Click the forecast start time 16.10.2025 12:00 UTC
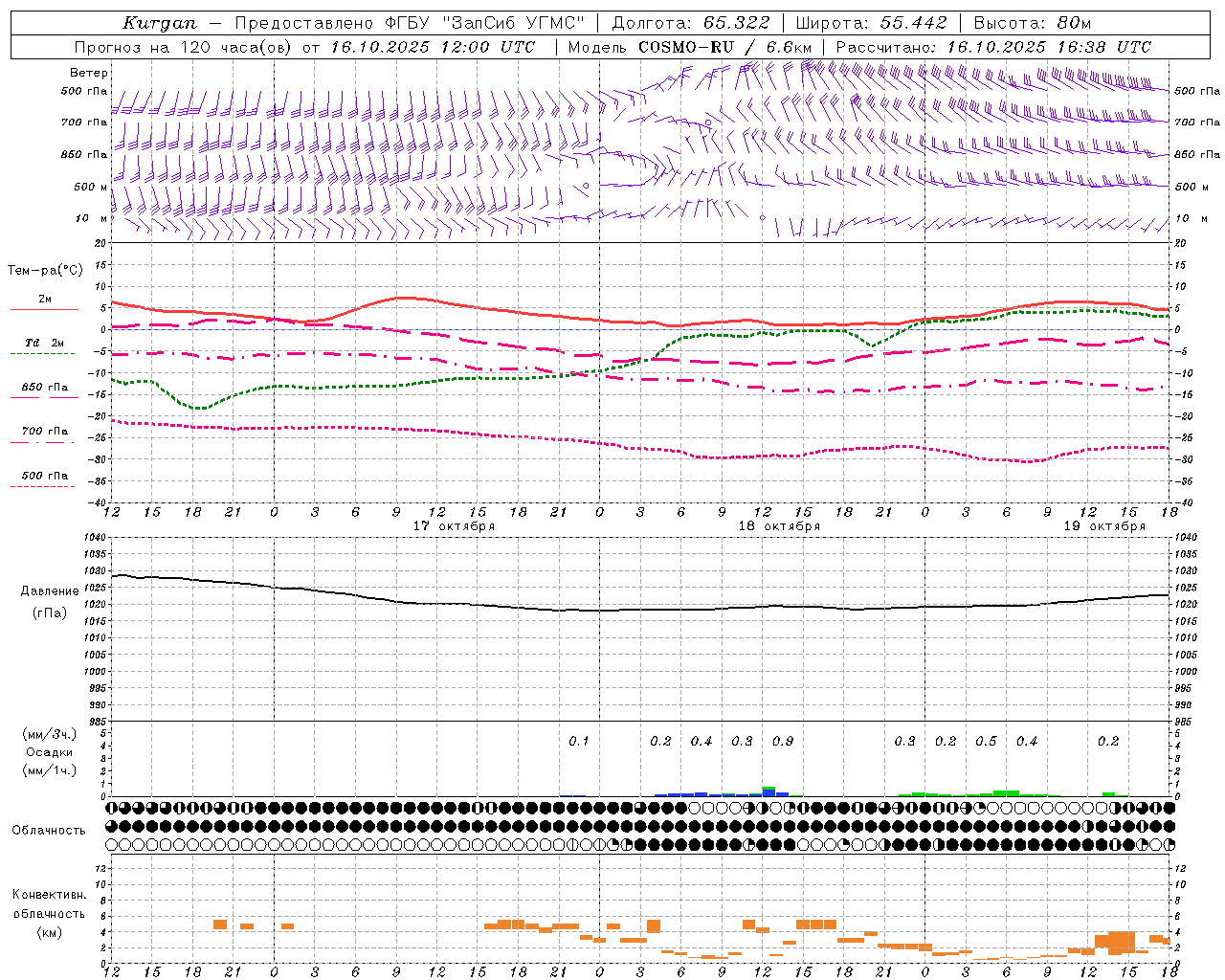This screenshot has width=1225, height=980. pos(433,47)
